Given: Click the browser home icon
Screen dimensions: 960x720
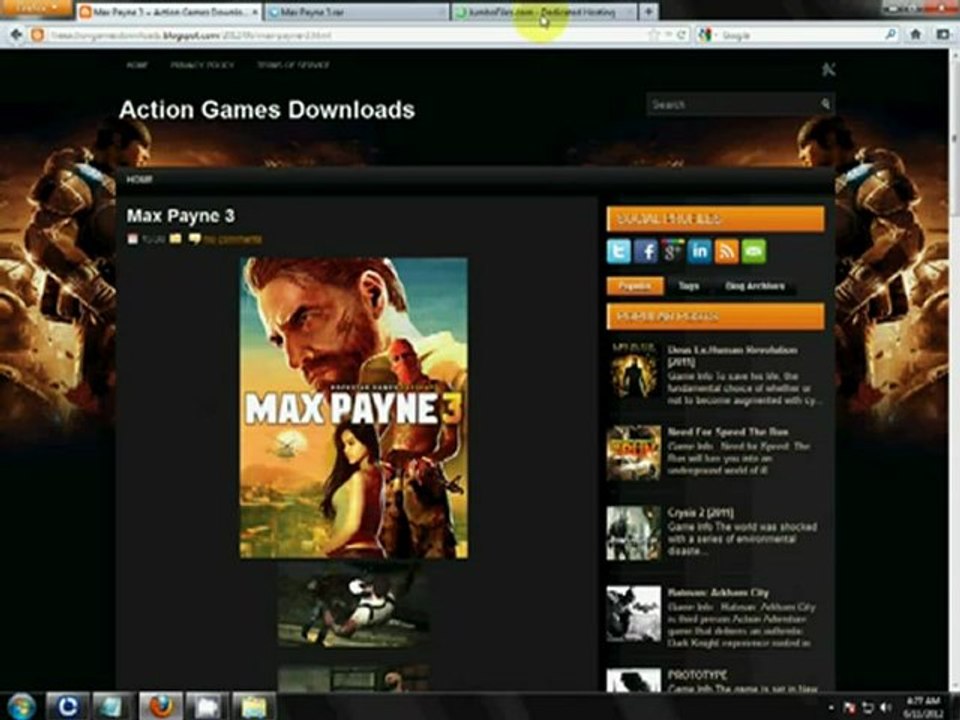Looking at the screenshot, I should (x=916, y=35).
